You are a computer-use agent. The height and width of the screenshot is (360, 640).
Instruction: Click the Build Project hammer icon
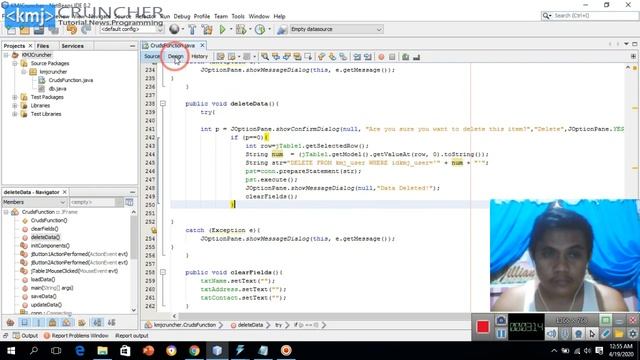point(192,29)
